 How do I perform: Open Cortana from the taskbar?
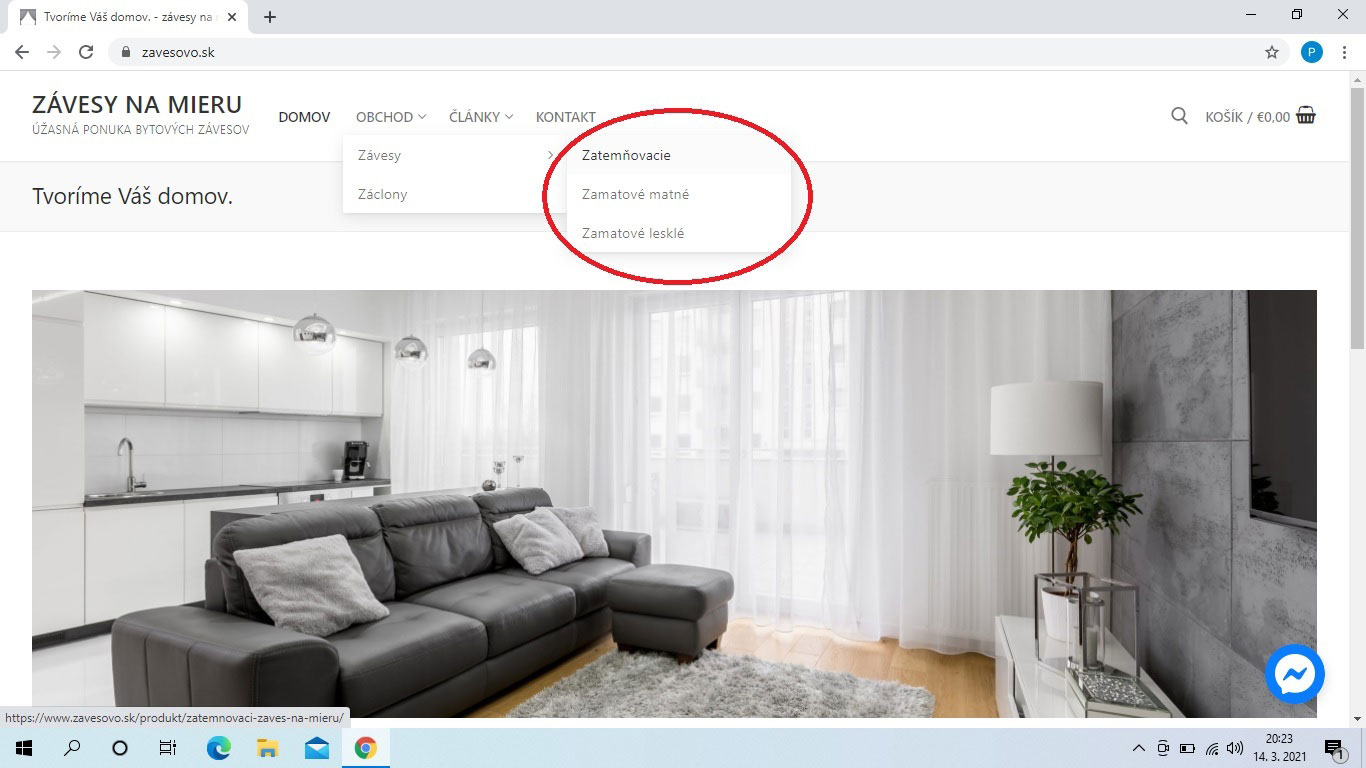tap(120, 748)
